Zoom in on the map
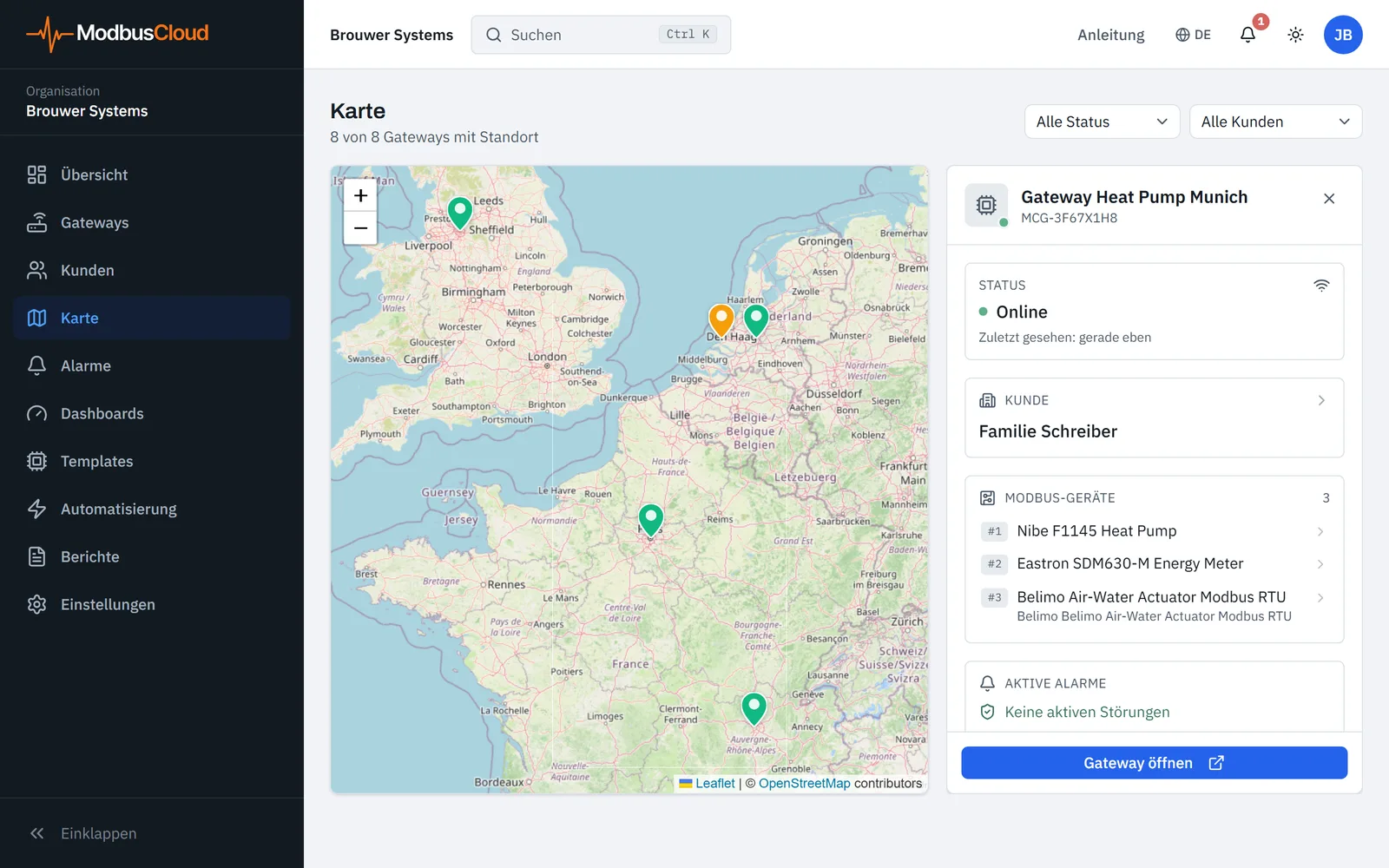 [x=360, y=195]
